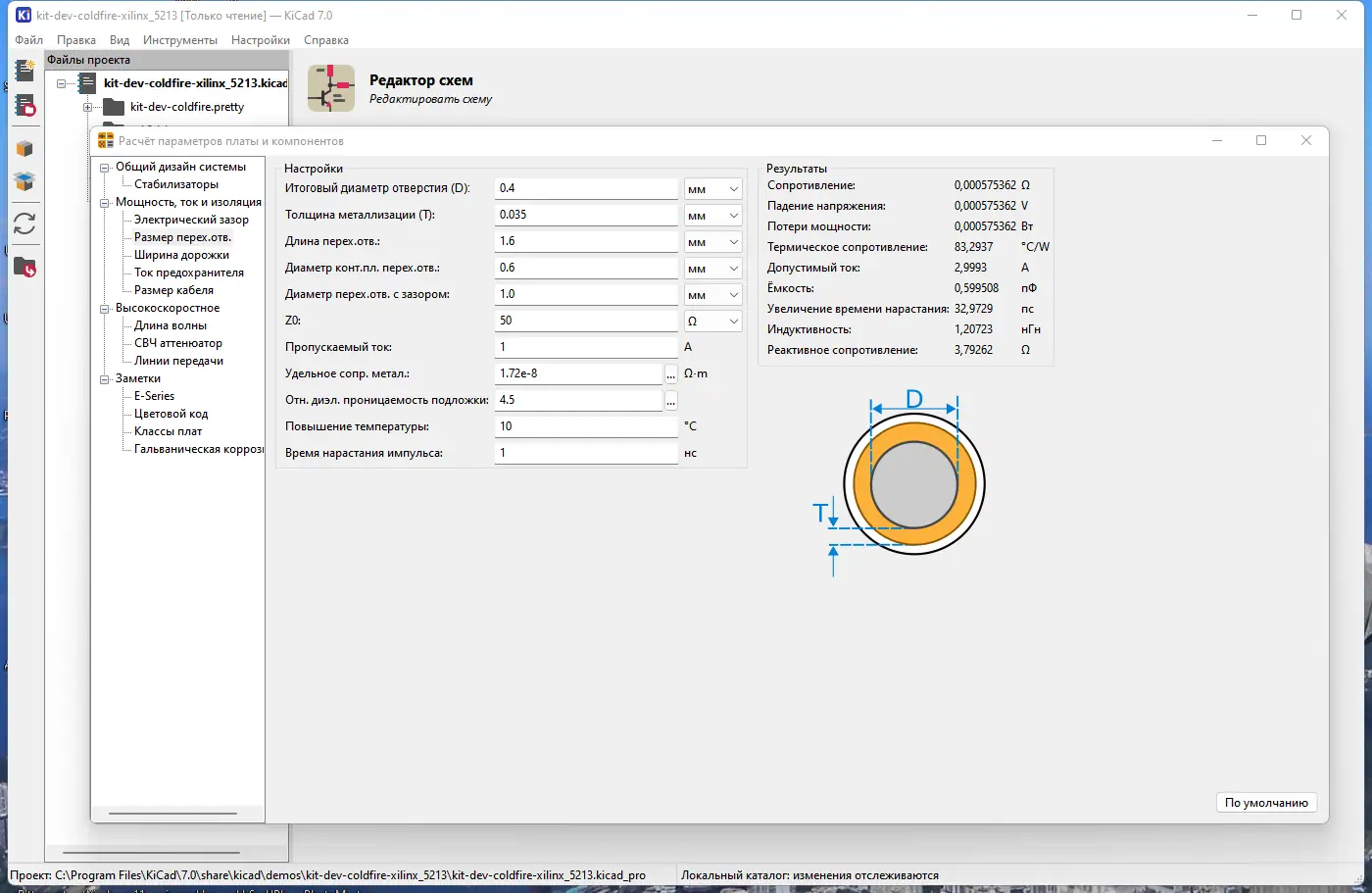Click the browse button for metal resistivity
This screenshot has width=1372, height=893.
(x=671, y=373)
